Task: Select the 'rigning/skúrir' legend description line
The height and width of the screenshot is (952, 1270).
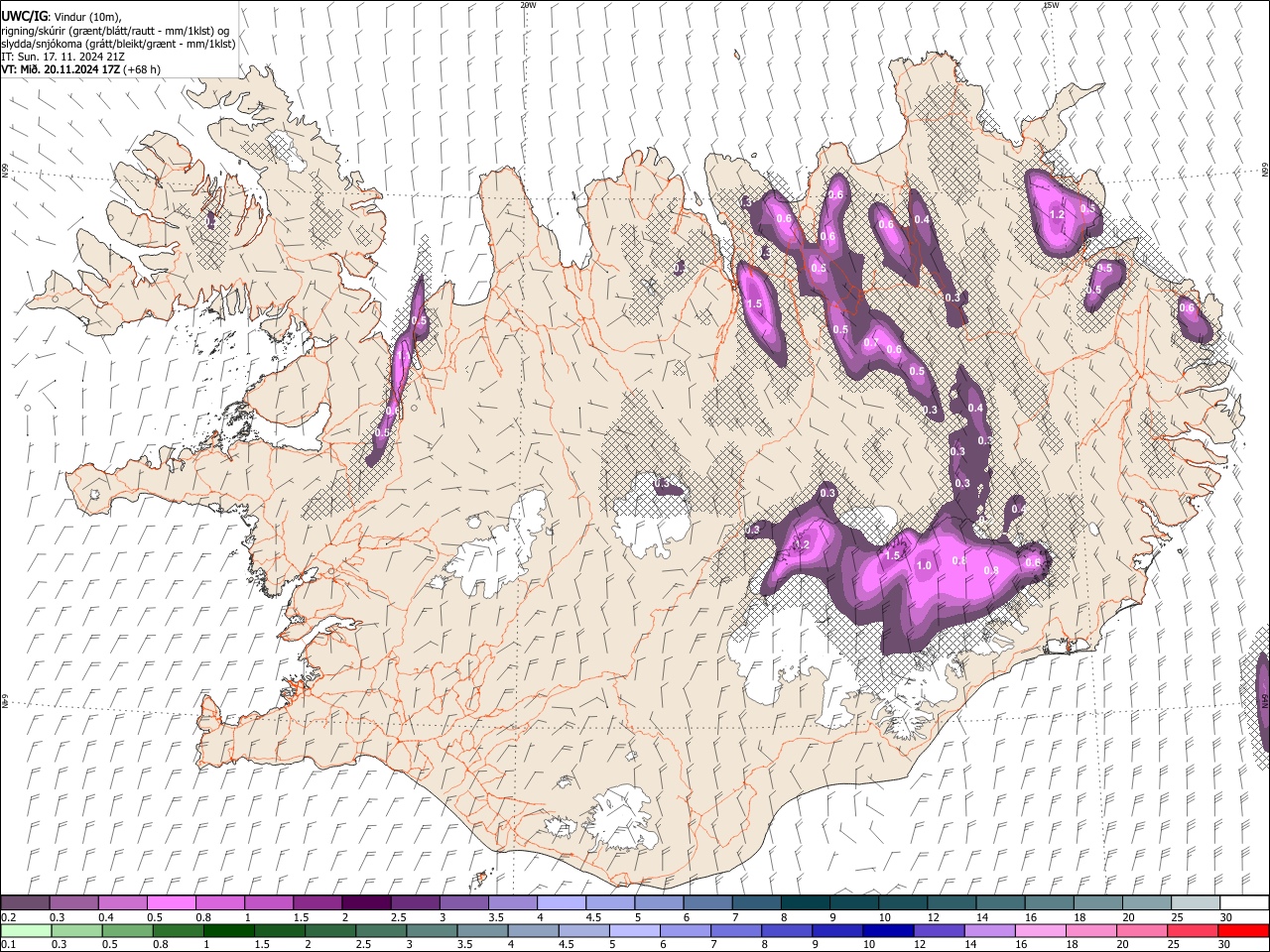Action: [115, 31]
